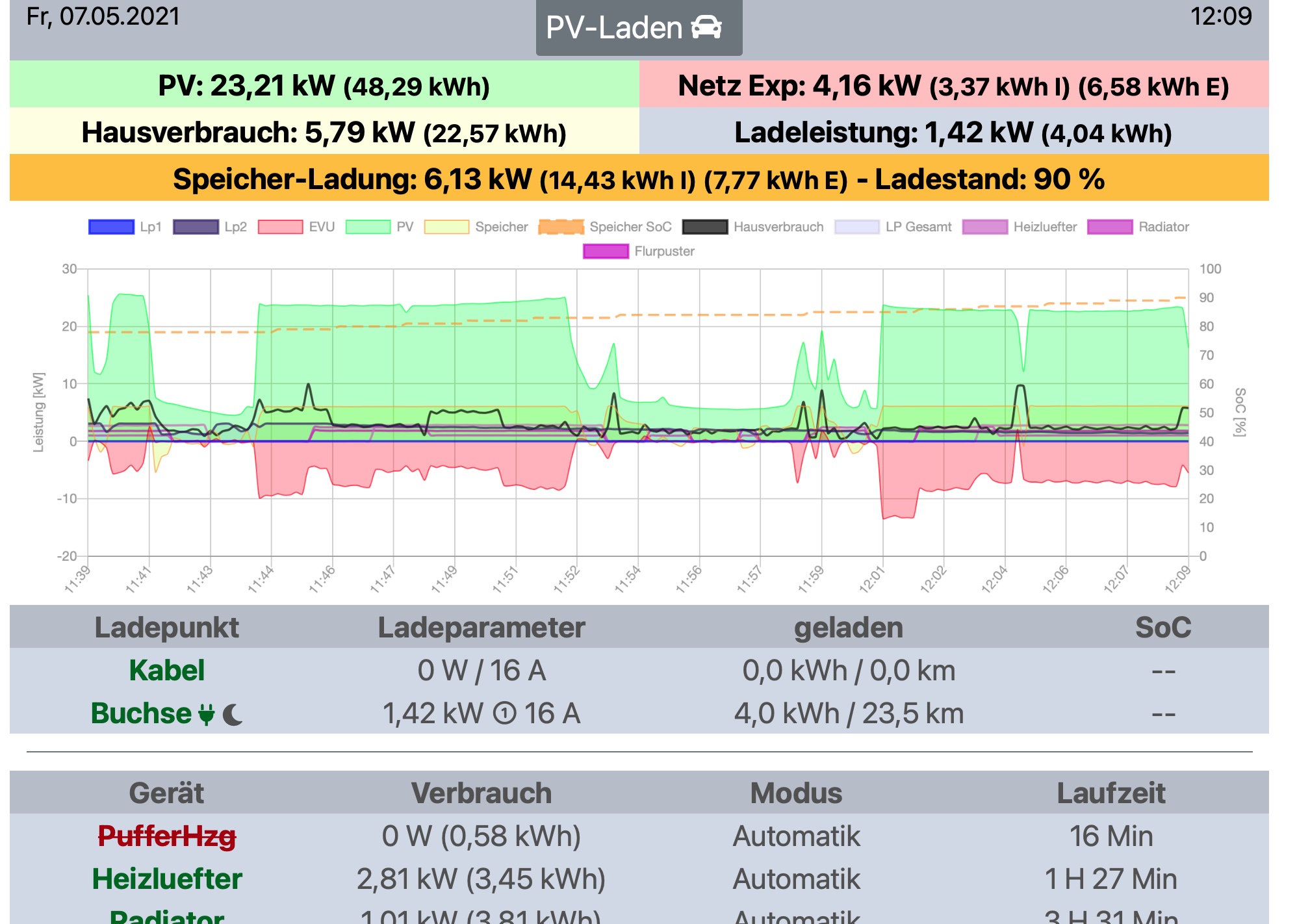Toggle the Lp1 blue legend swatch
This screenshot has height=924, width=1297.
pos(111,227)
